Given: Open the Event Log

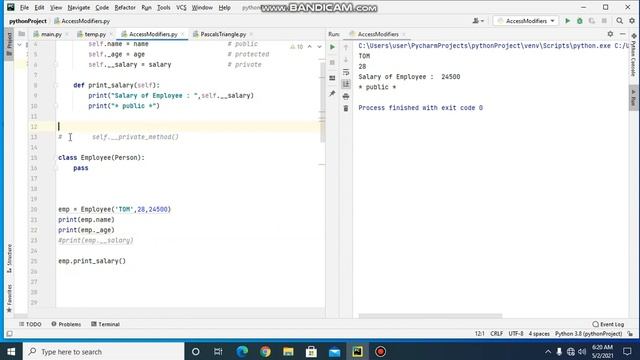Looking at the screenshot, I should [608, 324].
